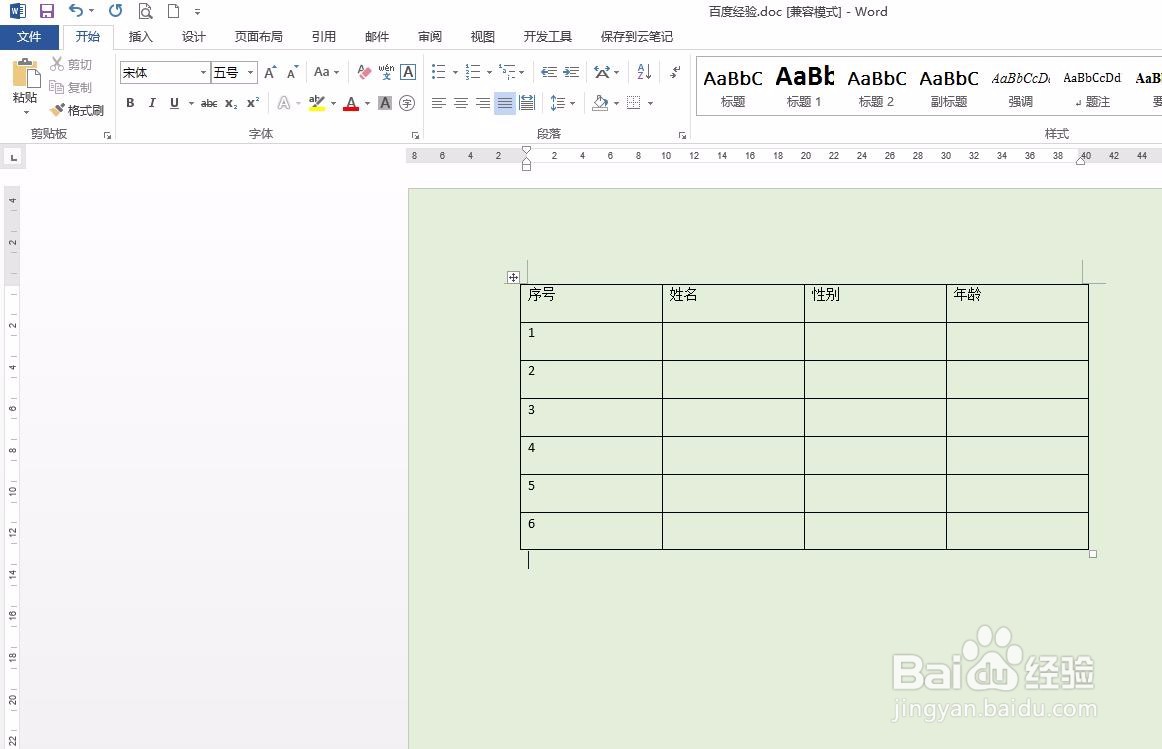Activate the 格式刷 format painter

pyautogui.click(x=77, y=110)
